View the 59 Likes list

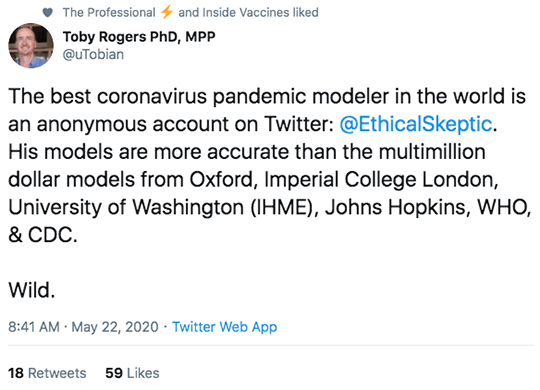(132, 373)
